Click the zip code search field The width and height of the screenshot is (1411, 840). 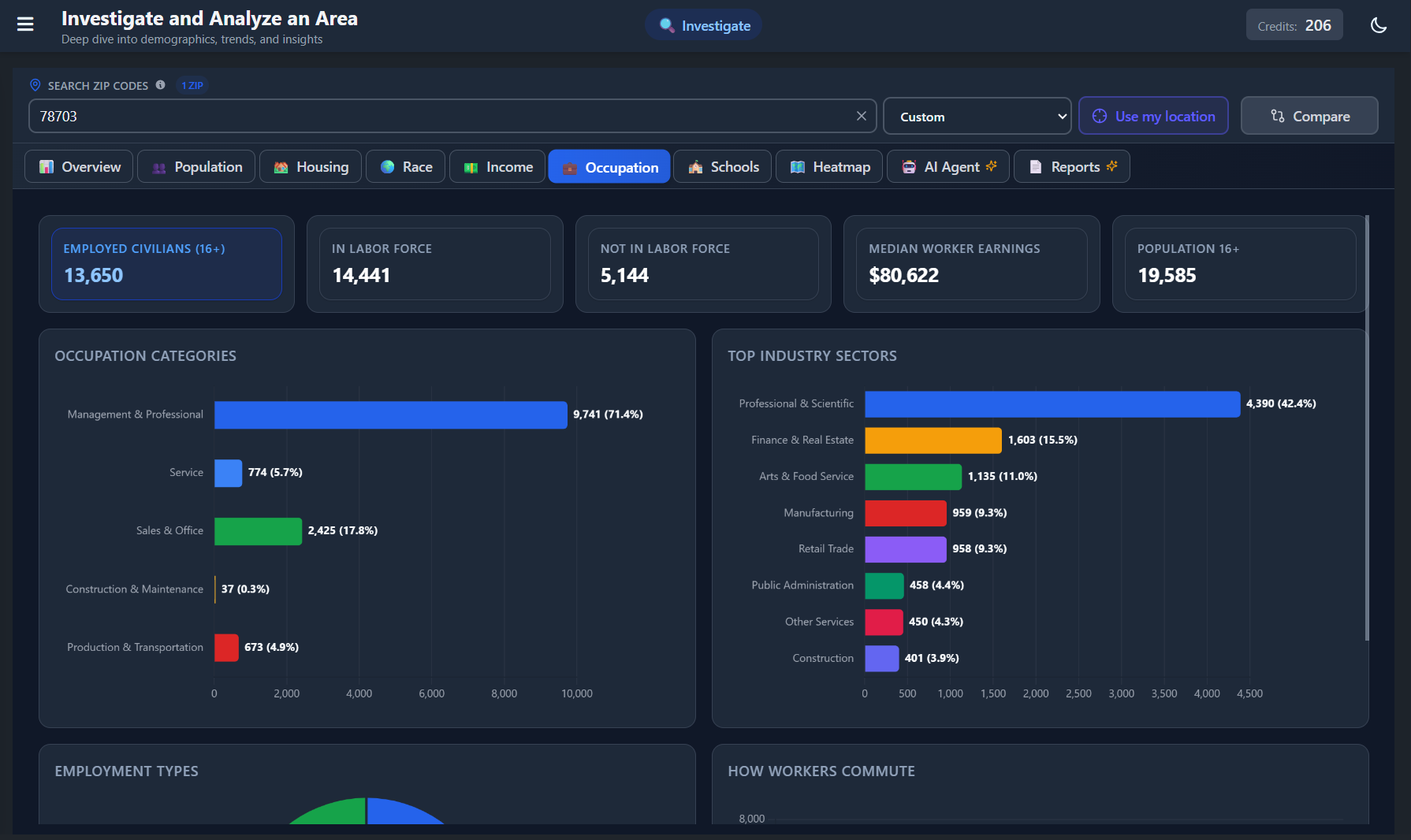point(441,117)
